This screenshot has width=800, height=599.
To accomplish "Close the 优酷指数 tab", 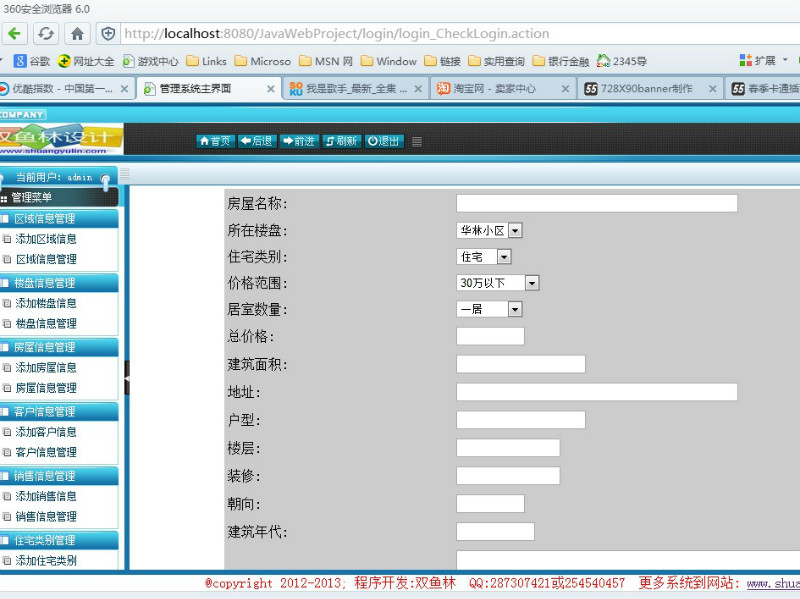I will point(124,89).
